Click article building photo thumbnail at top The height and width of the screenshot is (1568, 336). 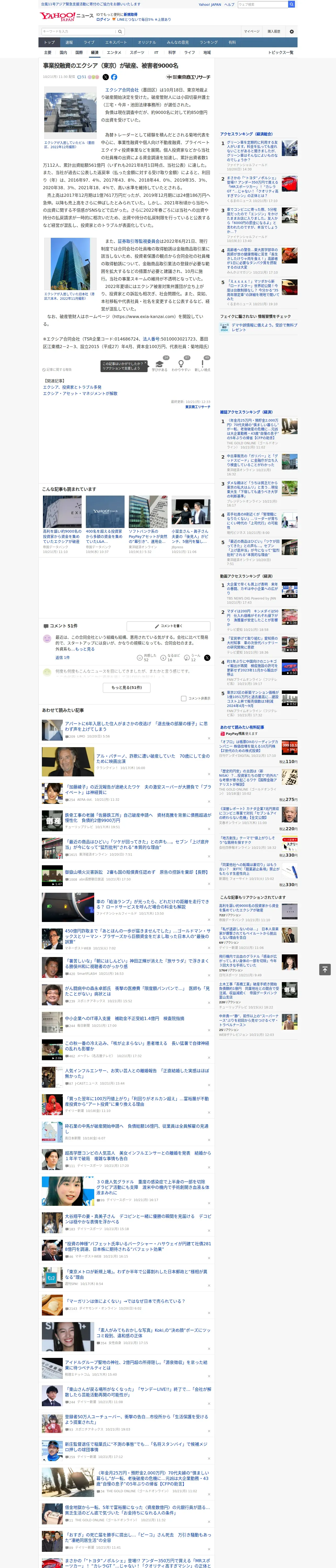pyautogui.click(x=70, y=113)
